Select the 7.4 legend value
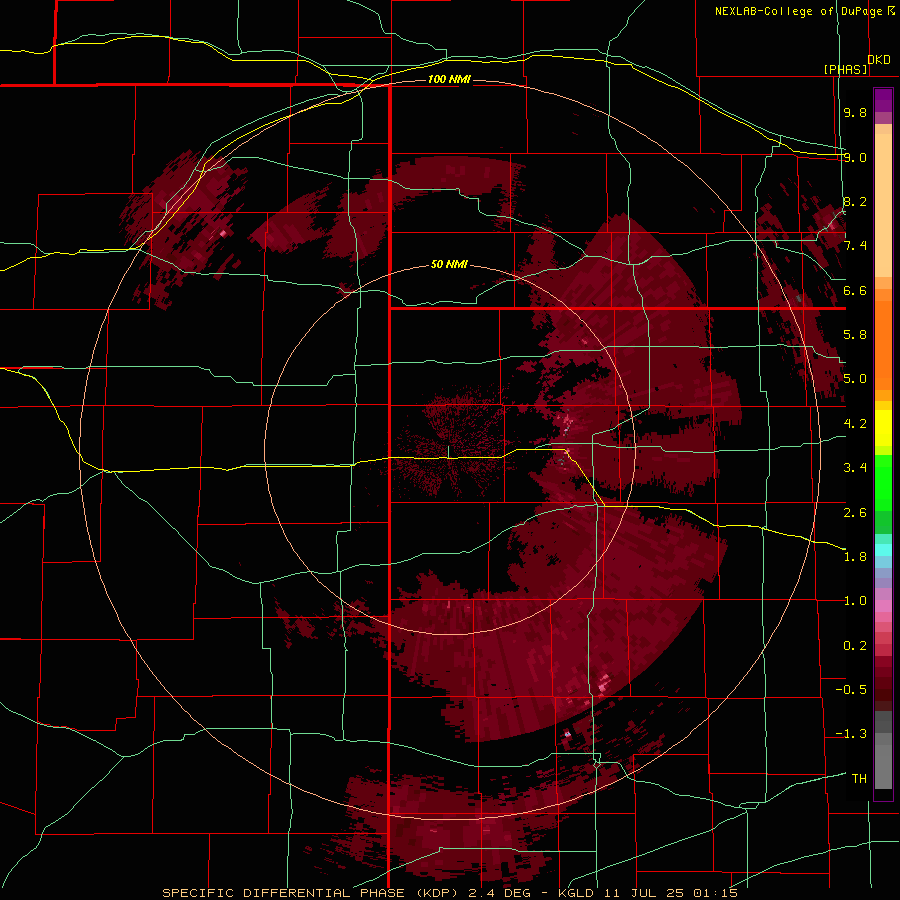This screenshot has height=900, width=900. 855,246
